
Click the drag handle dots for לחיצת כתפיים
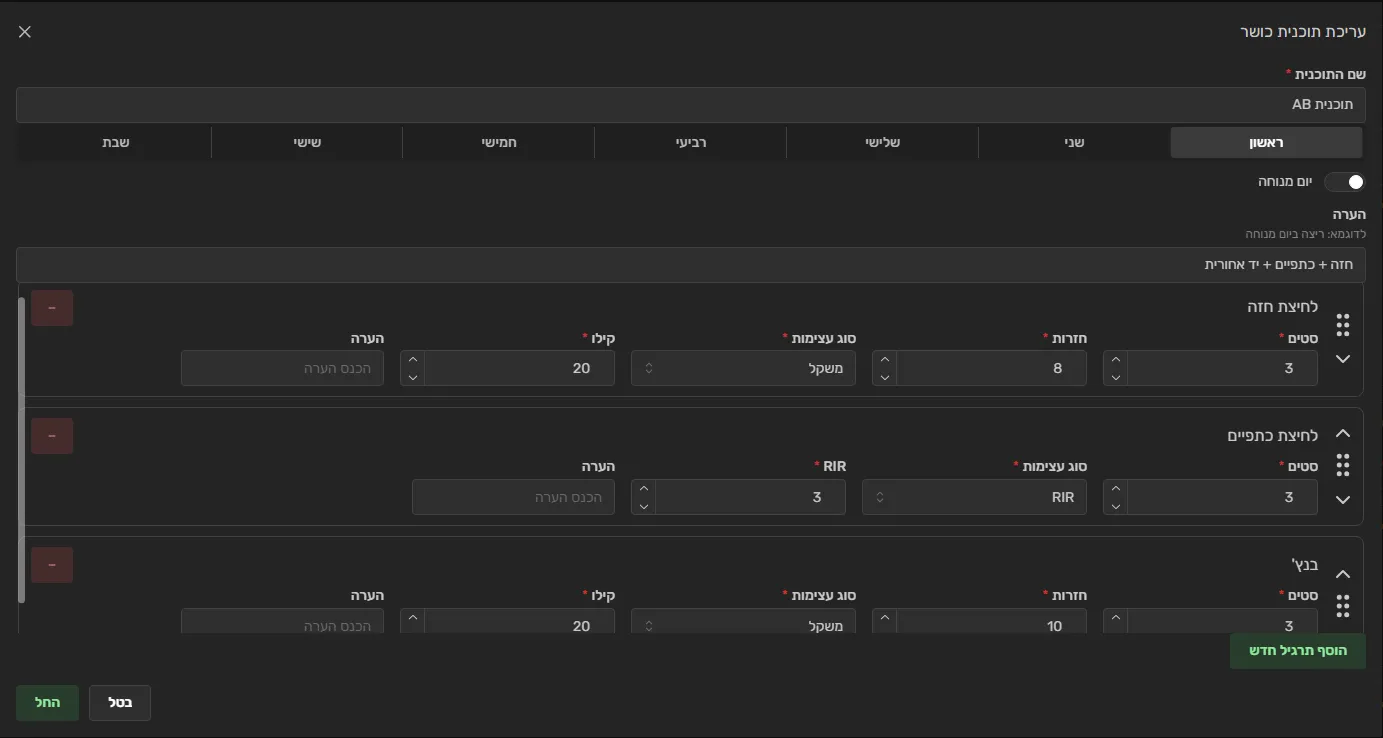(1343, 465)
